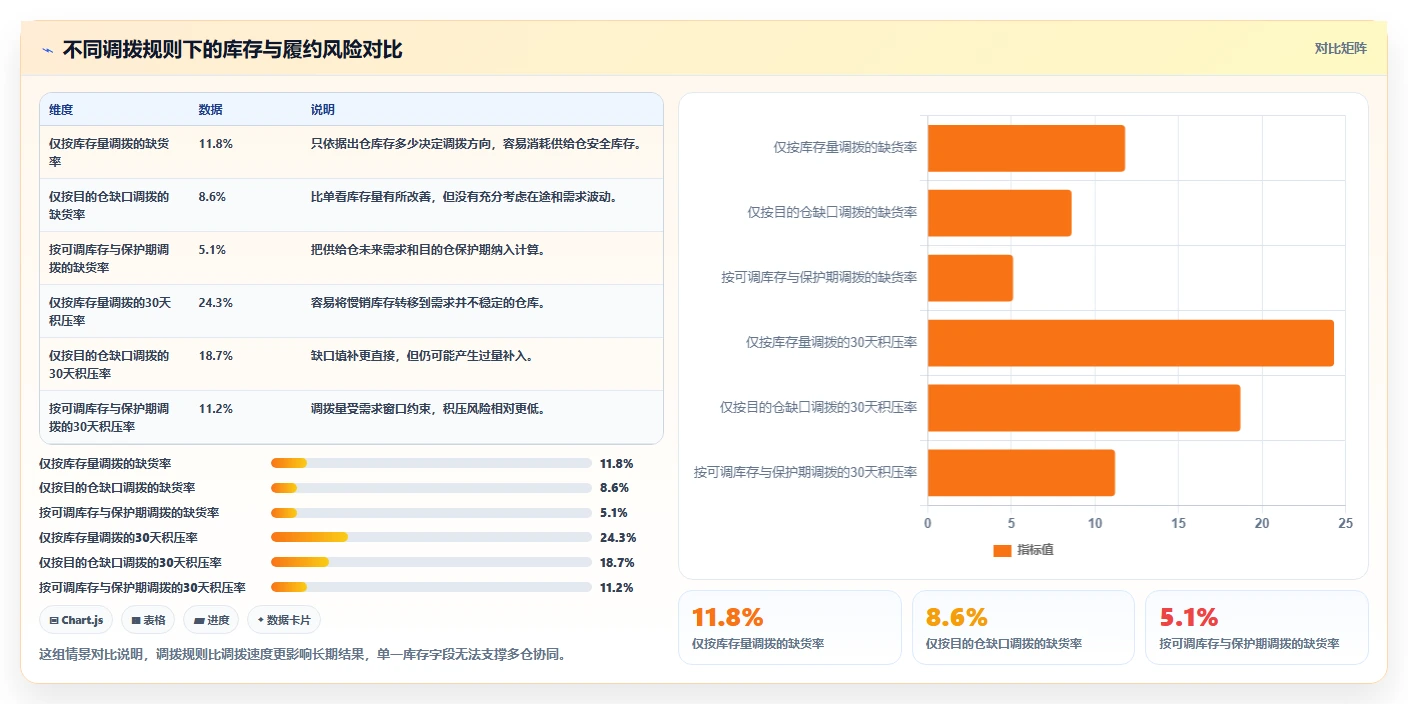Click the header icon beside the title
The height and width of the screenshot is (704, 1408).
pos(47,50)
